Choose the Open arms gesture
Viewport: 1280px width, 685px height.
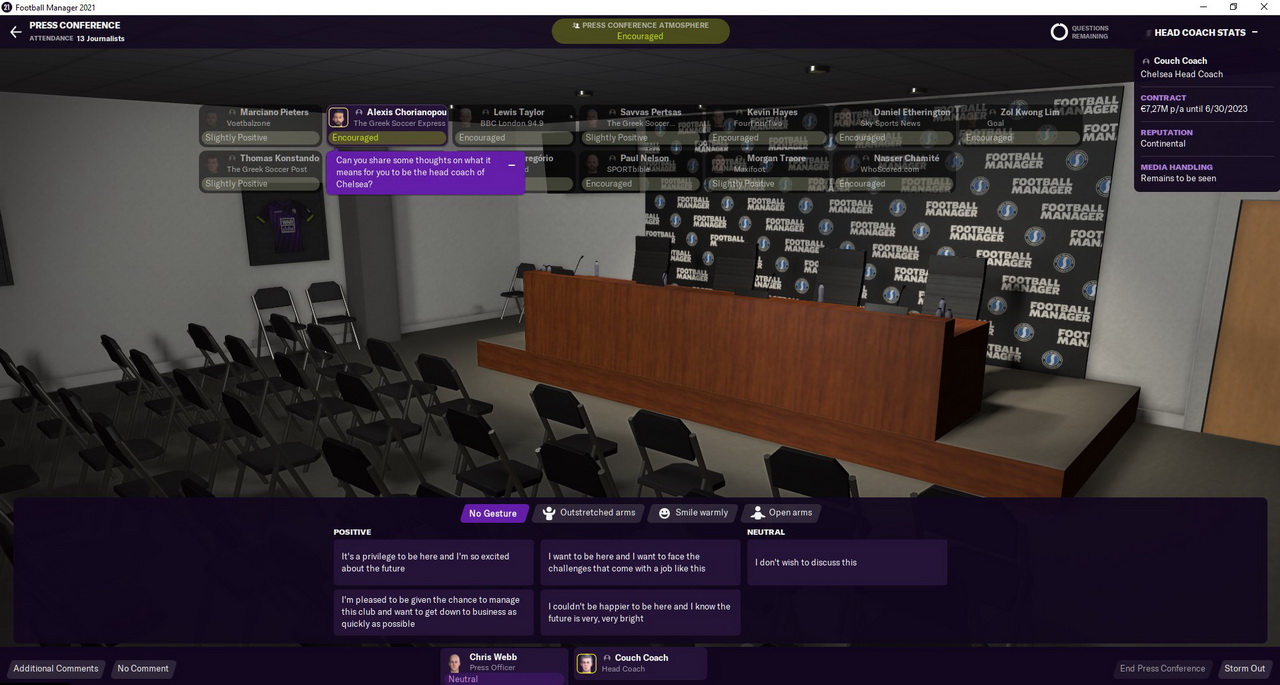click(x=780, y=513)
